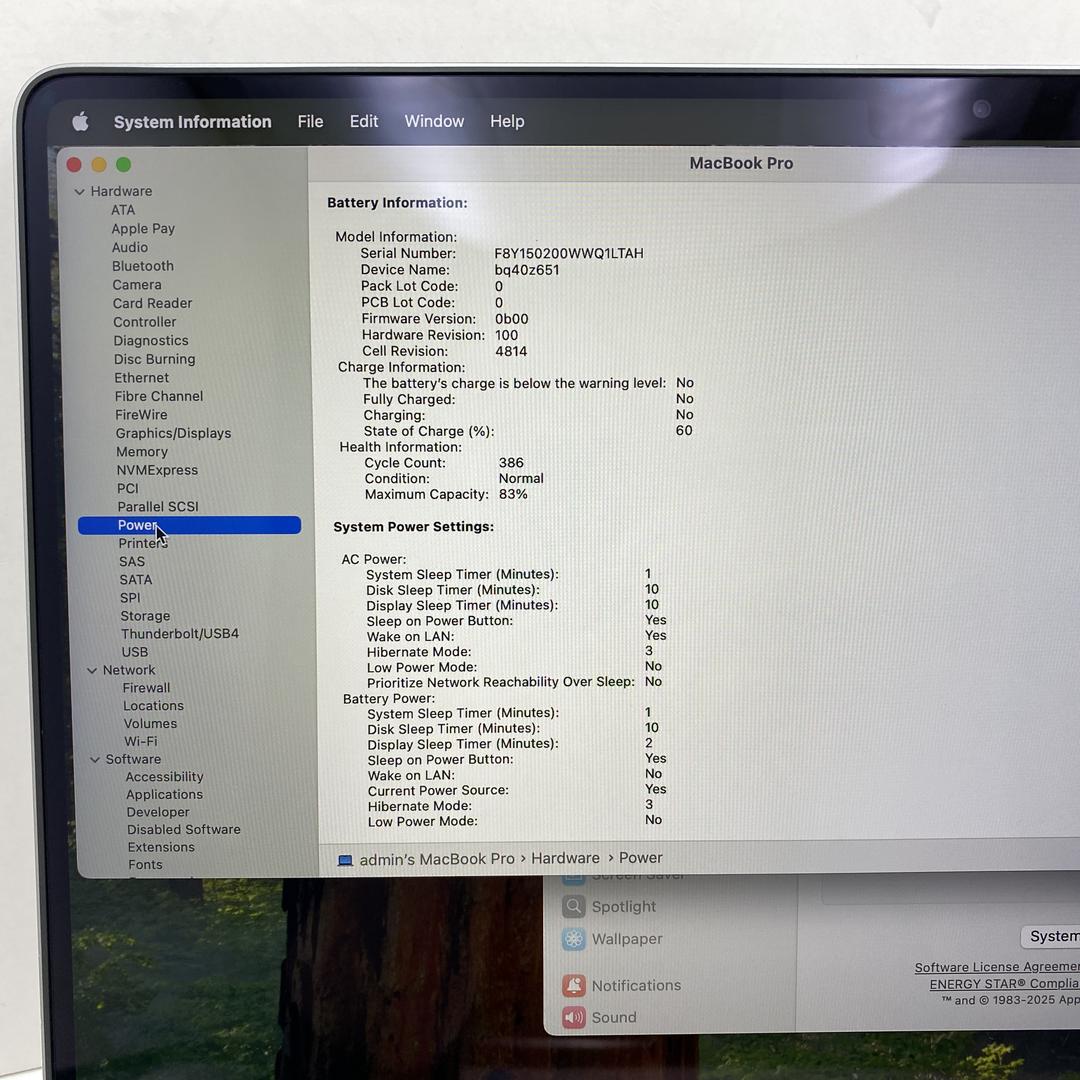Select Extensions under Software

tap(161, 847)
